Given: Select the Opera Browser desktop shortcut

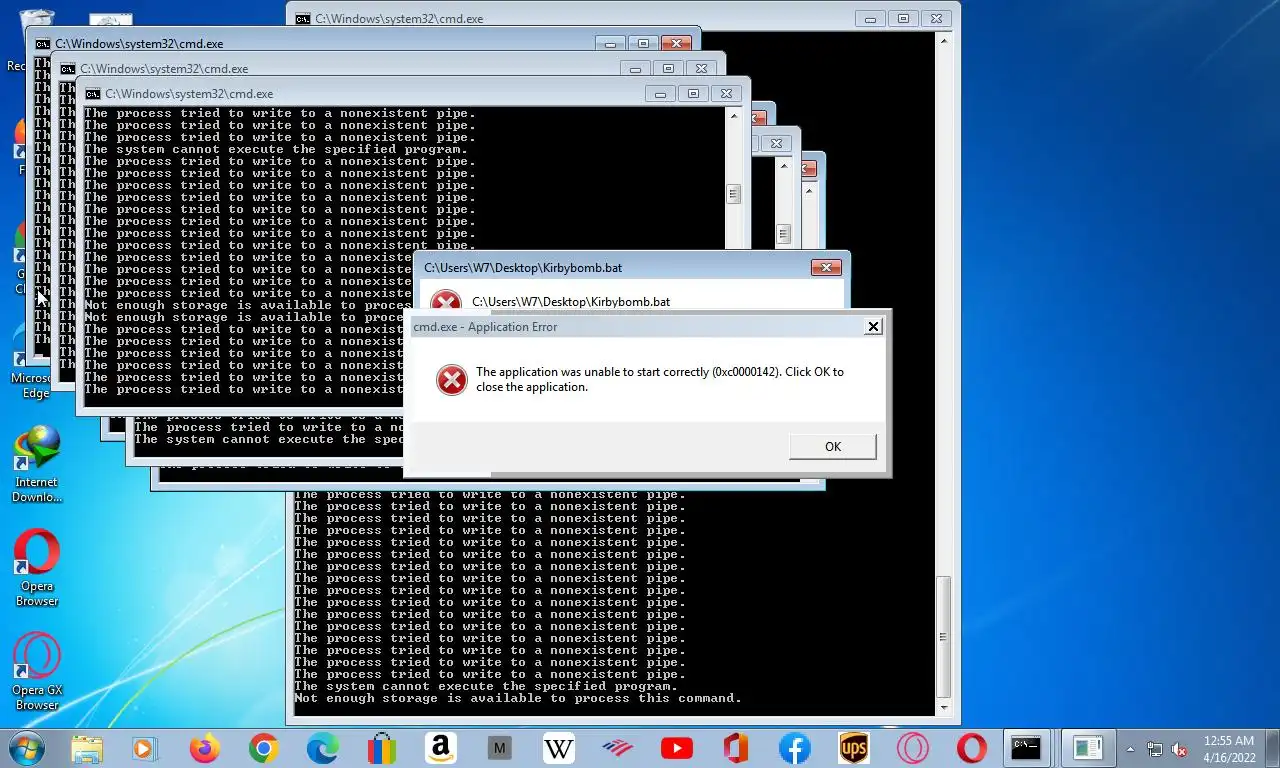Looking at the screenshot, I should pos(37,568).
